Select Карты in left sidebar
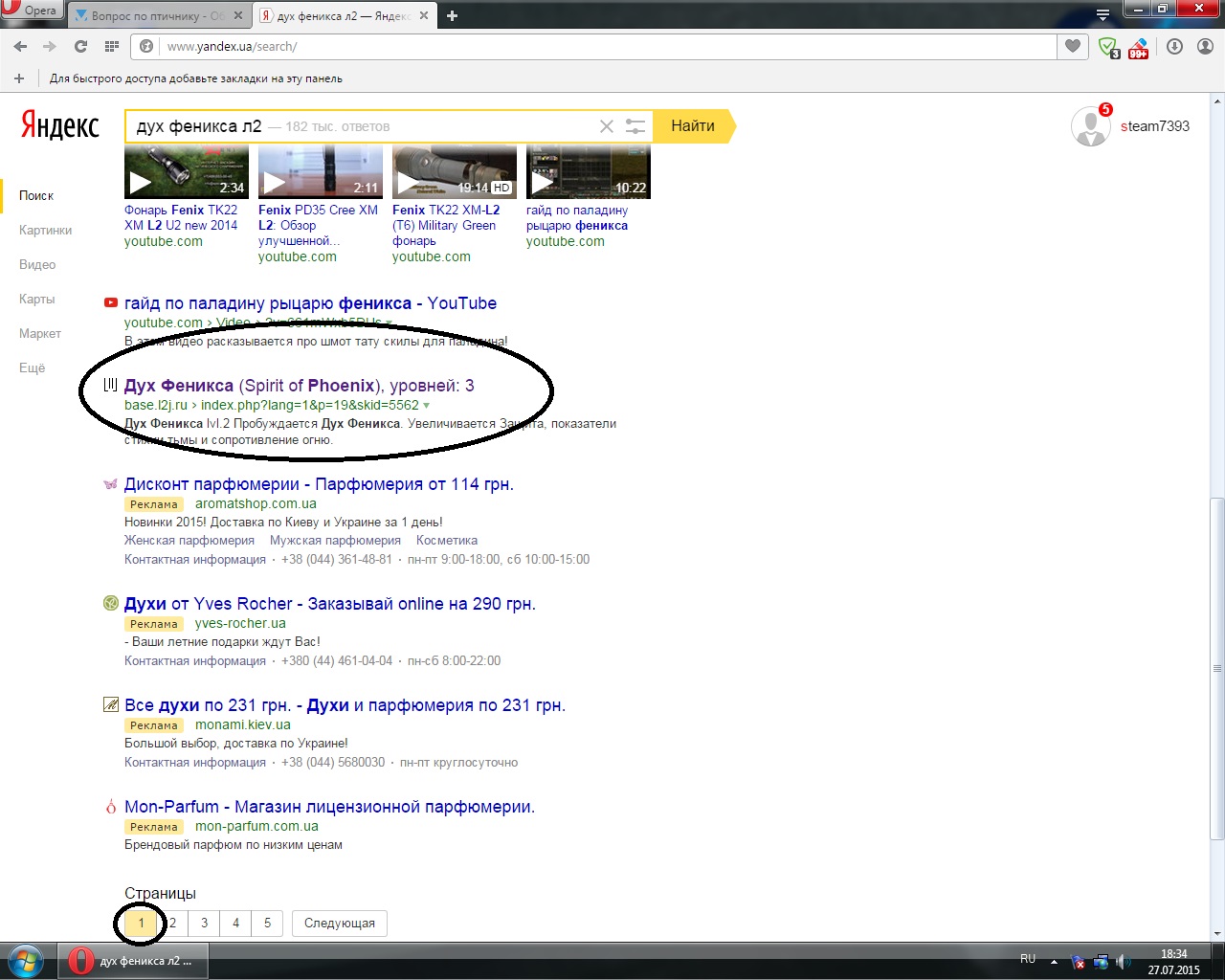 pyautogui.click(x=36, y=300)
